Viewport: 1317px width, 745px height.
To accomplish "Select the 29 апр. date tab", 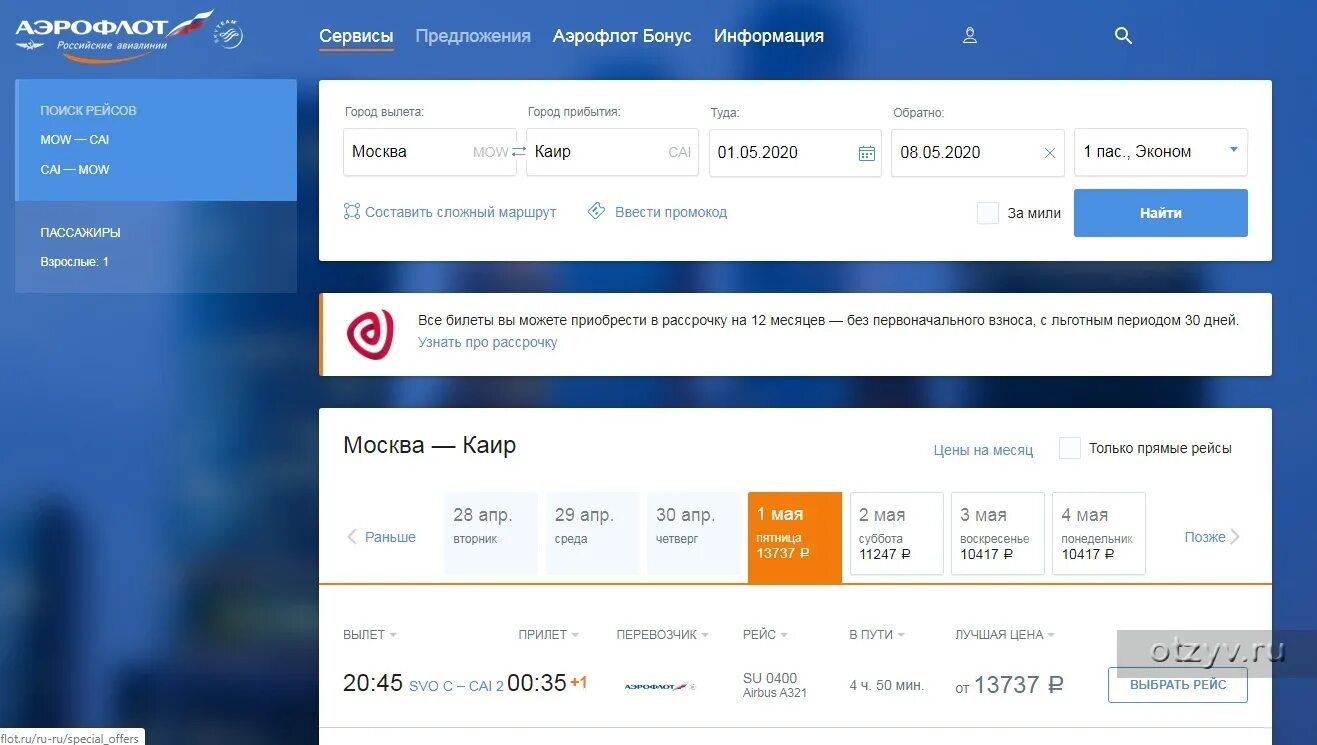I will 592,533.
